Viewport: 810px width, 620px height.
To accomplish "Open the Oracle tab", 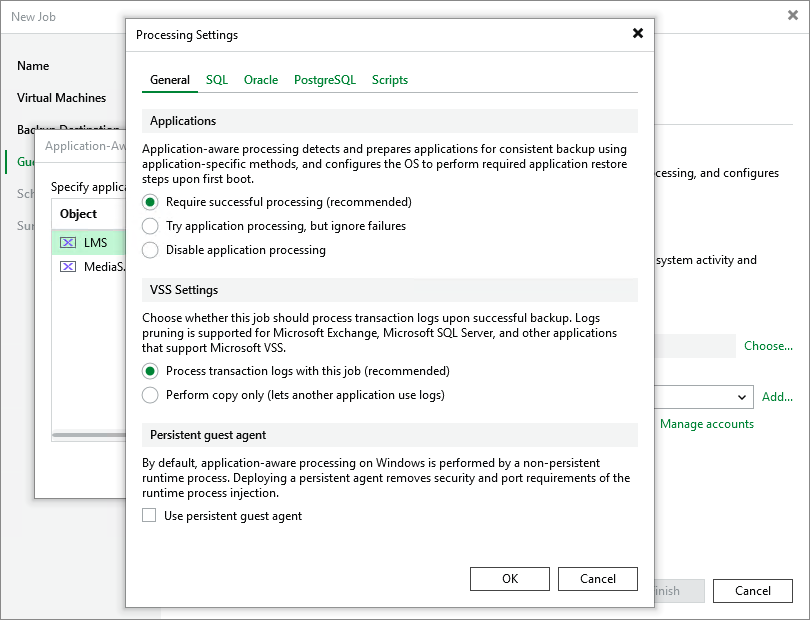I will point(261,79).
